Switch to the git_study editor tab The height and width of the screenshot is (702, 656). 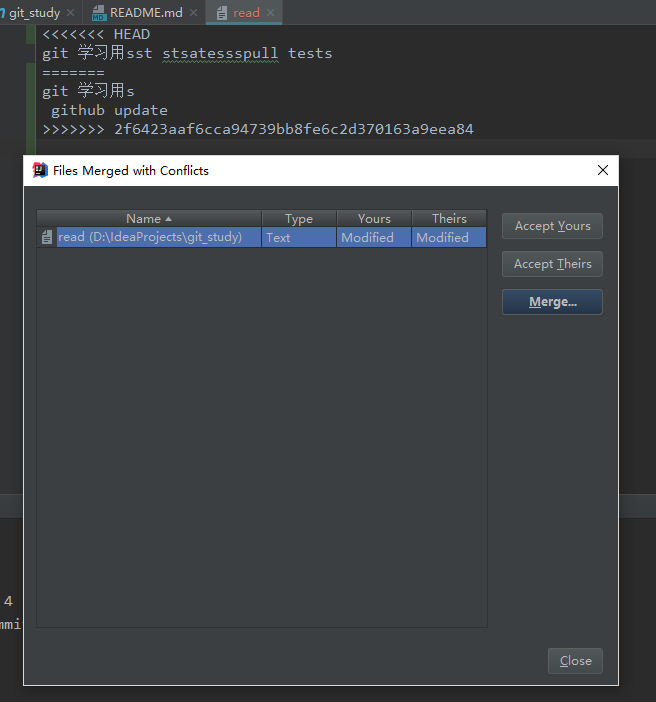click(34, 13)
